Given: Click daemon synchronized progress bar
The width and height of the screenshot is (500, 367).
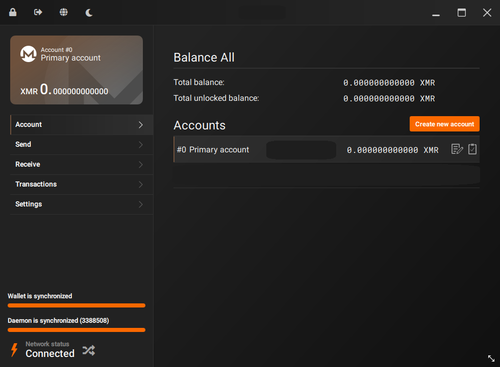Looking at the screenshot, I should [76, 330].
